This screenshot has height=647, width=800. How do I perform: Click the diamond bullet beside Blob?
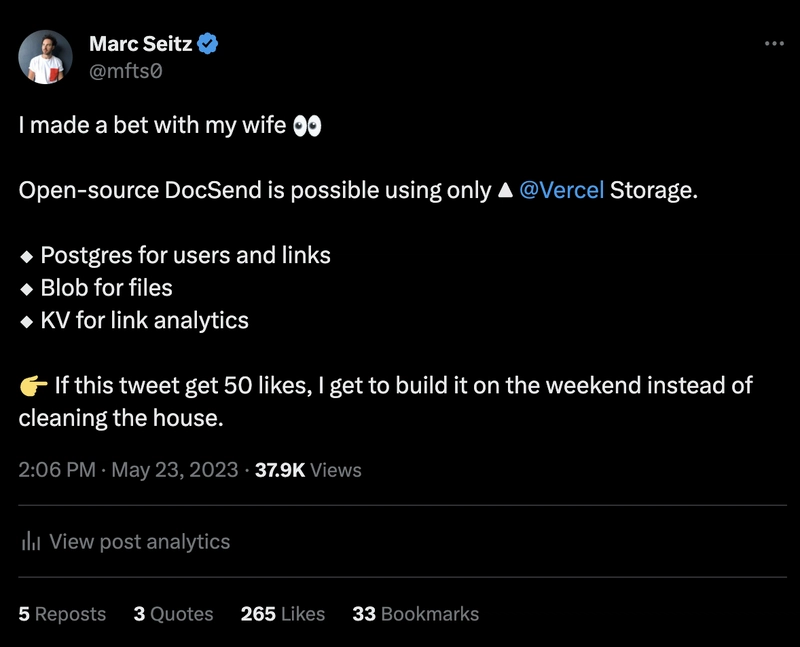click(27, 289)
